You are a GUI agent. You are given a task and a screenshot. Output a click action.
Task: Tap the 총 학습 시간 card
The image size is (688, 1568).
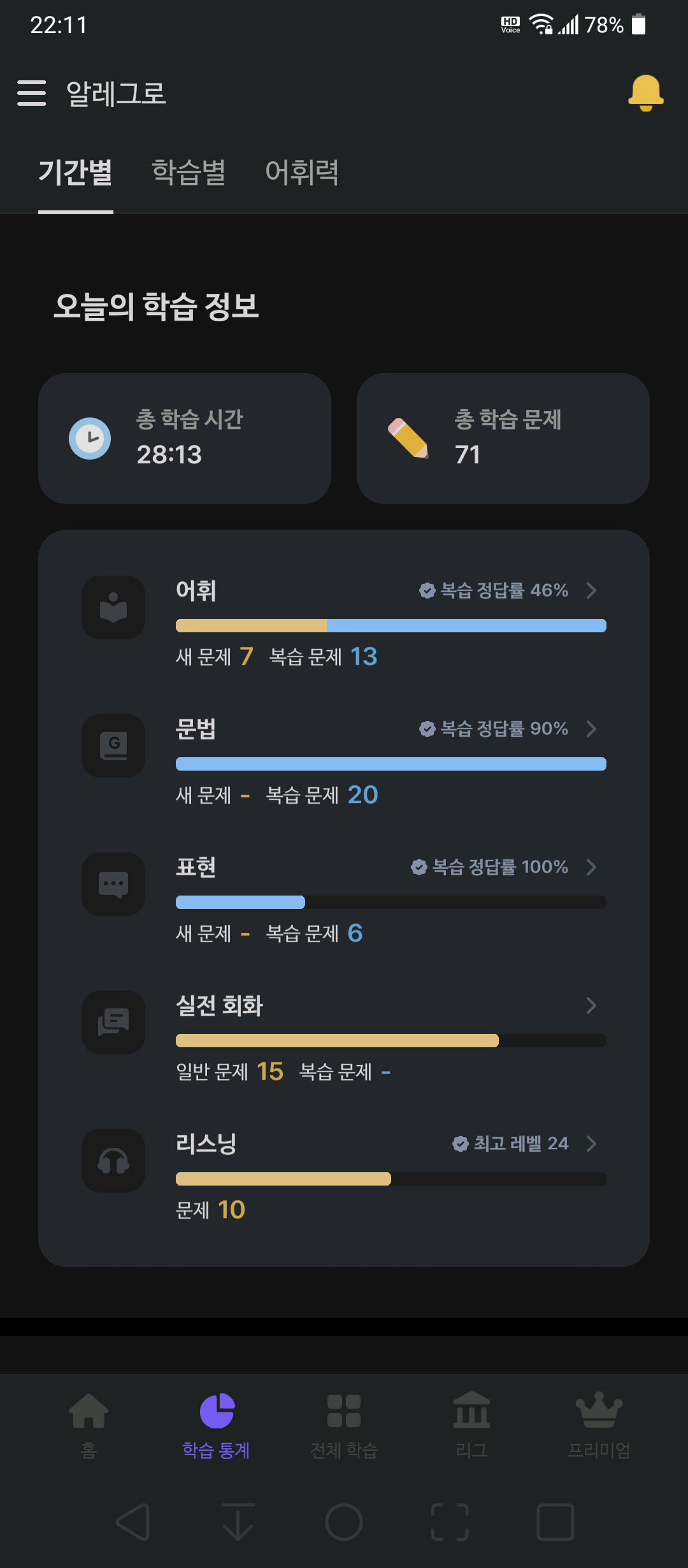[185, 439]
